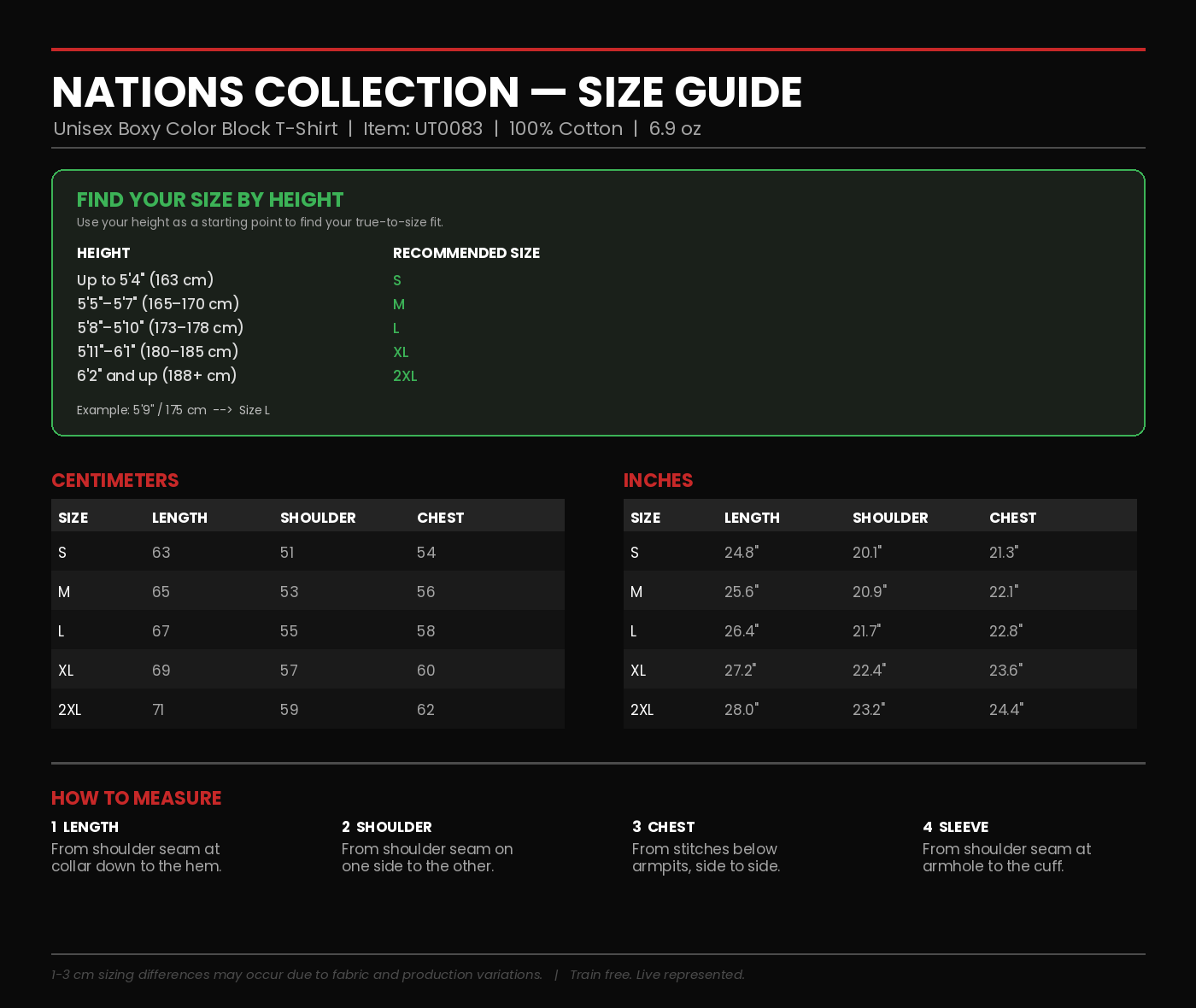Image resolution: width=1196 pixels, height=1008 pixels.
Task: Click the 'RECOMMENDED SIZE' column header
Action: [466, 253]
